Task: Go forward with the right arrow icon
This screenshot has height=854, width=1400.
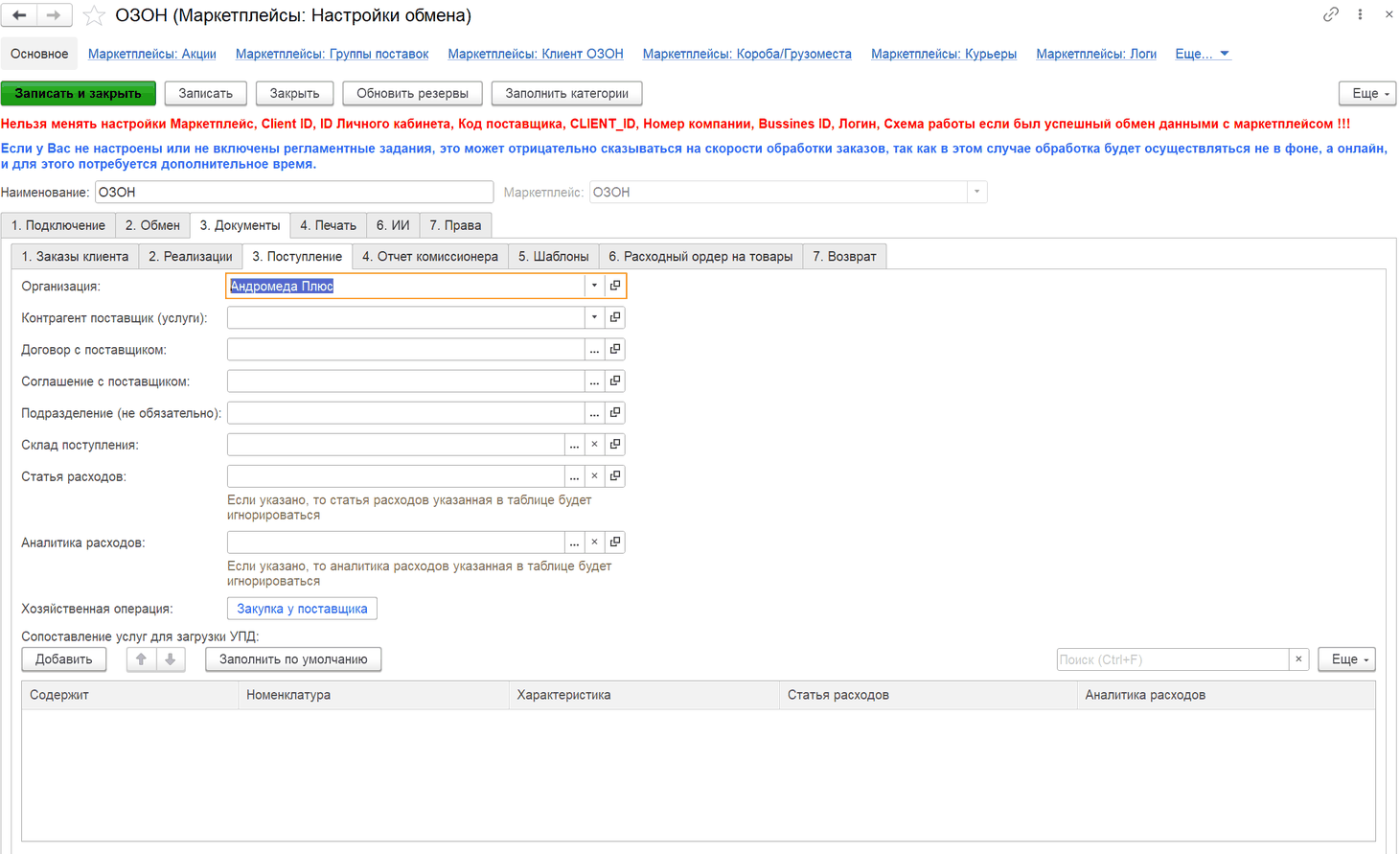Action: tap(53, 15)
